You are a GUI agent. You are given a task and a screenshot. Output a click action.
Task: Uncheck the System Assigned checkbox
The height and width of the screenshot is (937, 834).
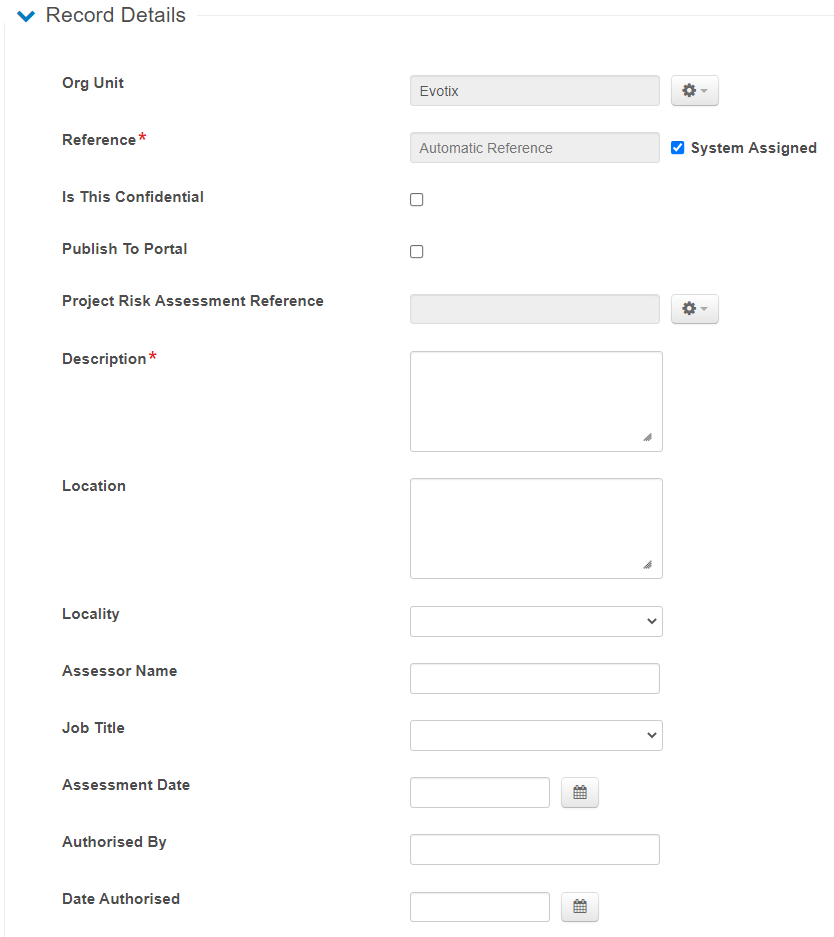677,148
